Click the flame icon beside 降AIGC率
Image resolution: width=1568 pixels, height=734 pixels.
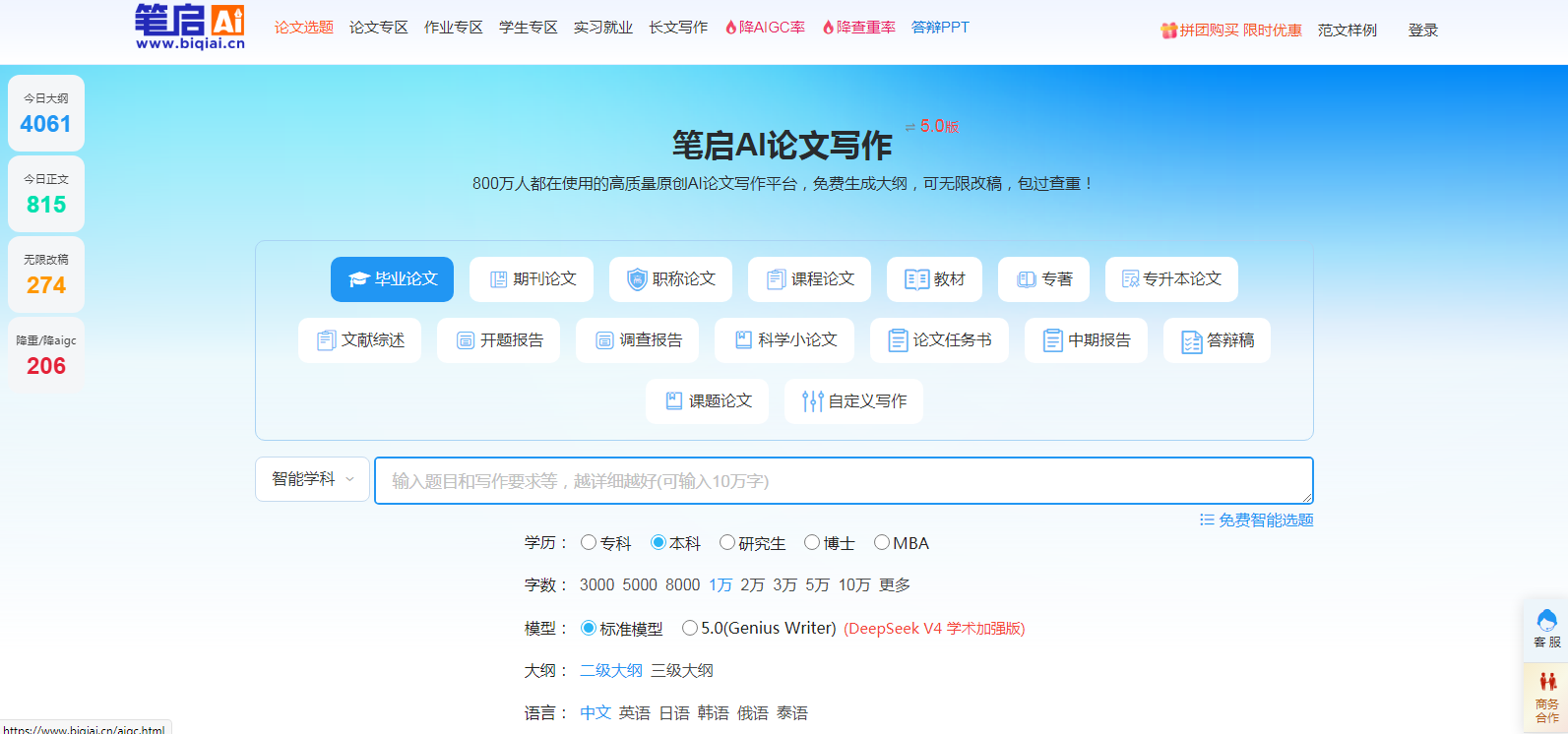[x=731, y=28]
